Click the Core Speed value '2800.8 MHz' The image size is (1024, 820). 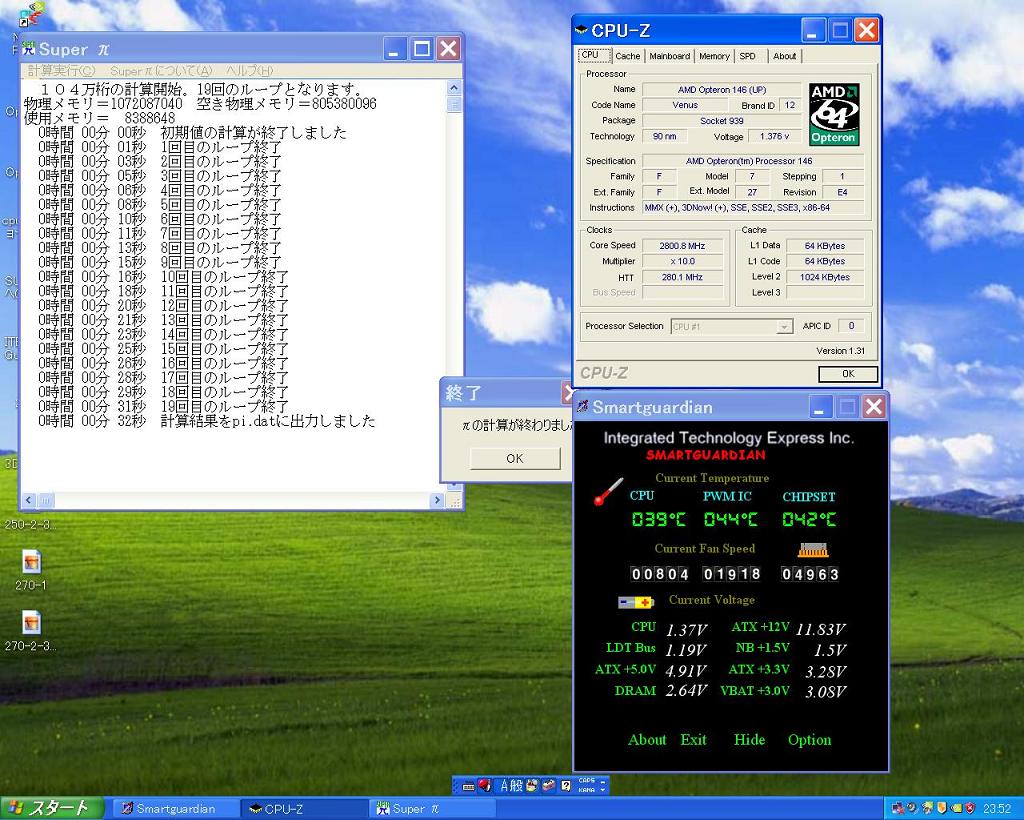[682, 246]
